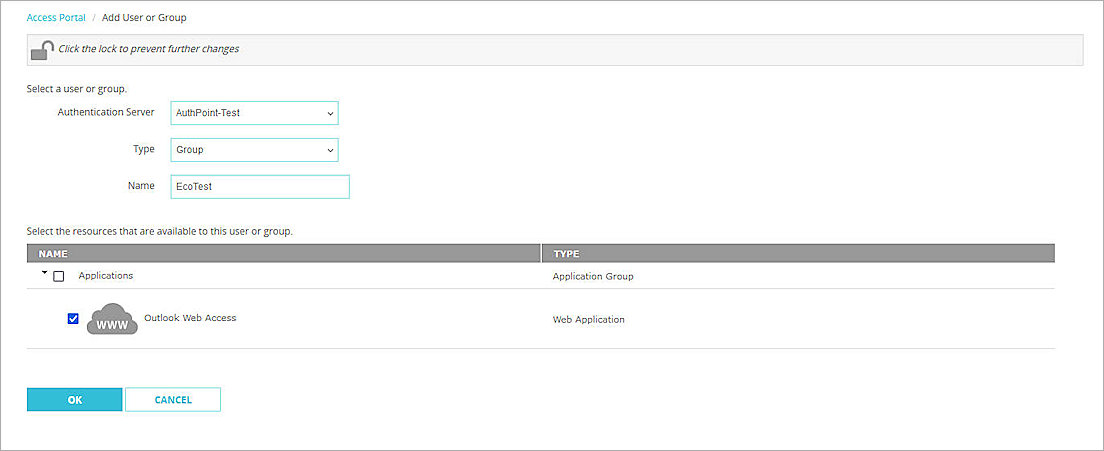Click the 'Select a user or group.' text

(77, 89)
